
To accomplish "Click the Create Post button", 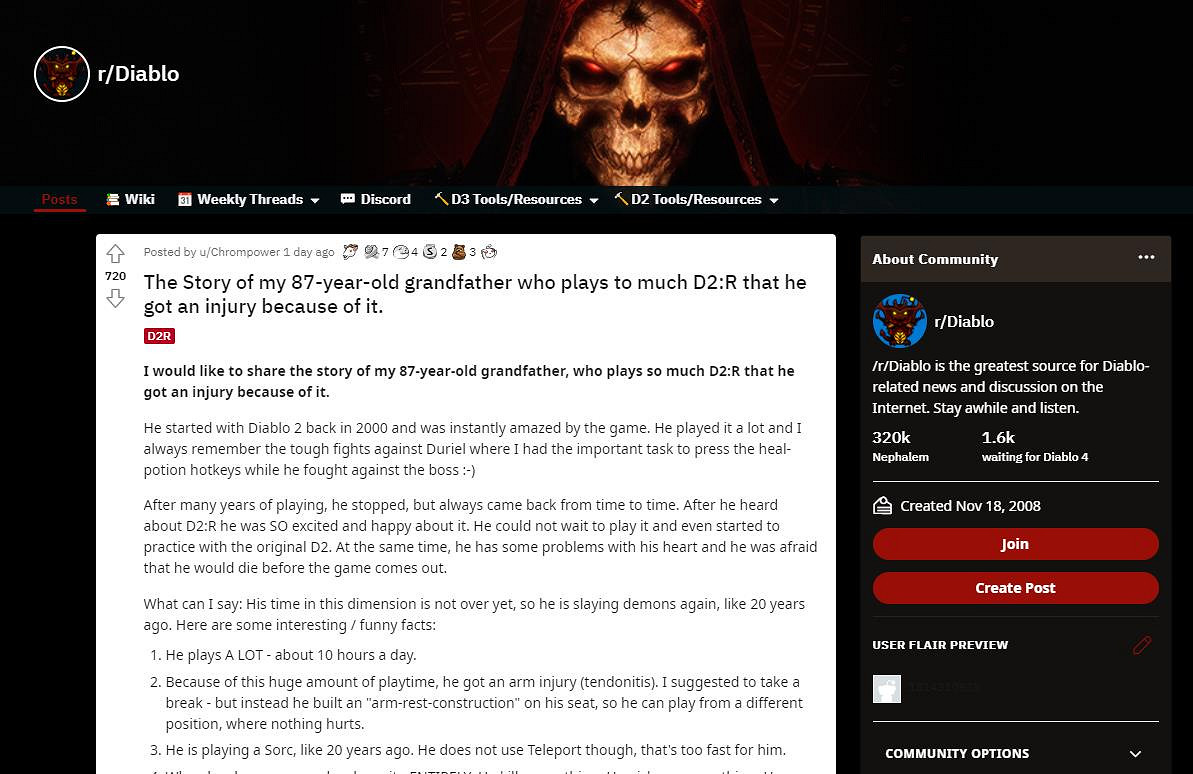I will 1015,588.
